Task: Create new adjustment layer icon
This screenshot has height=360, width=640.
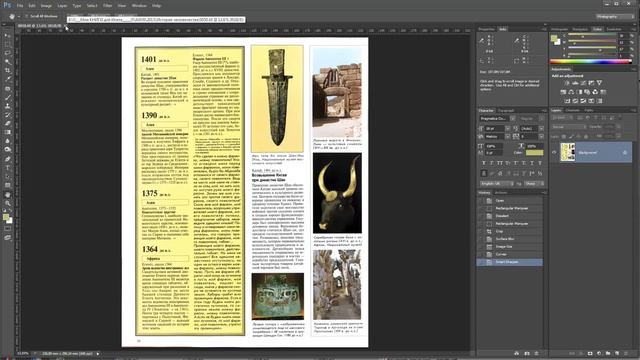Action: 599,353
